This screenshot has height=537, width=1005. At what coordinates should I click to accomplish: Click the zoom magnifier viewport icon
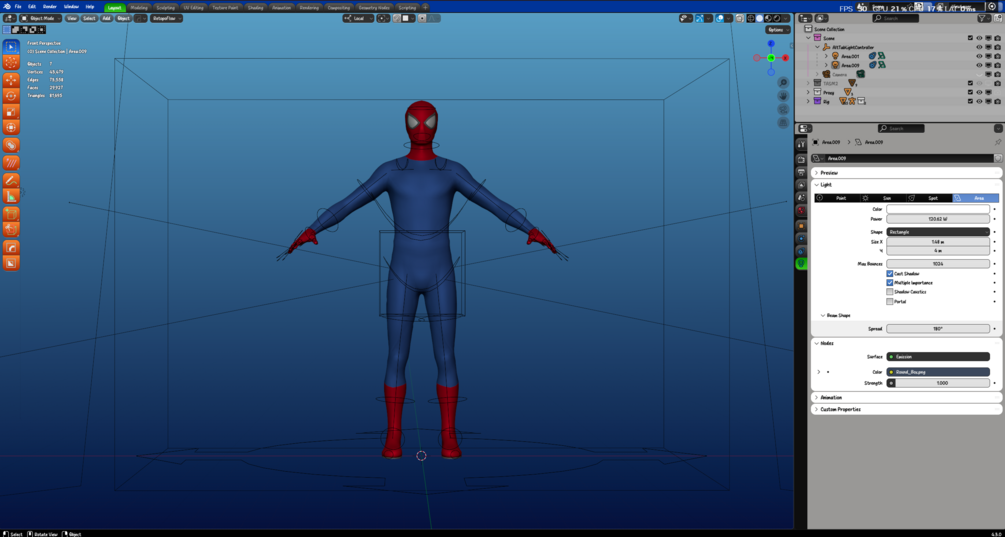point(784,83)
